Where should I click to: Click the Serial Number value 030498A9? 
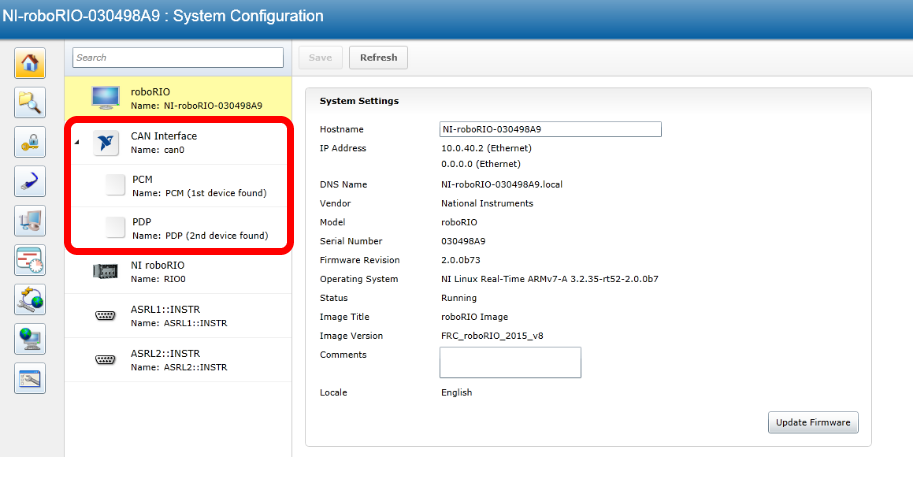(x=463, y=241)
